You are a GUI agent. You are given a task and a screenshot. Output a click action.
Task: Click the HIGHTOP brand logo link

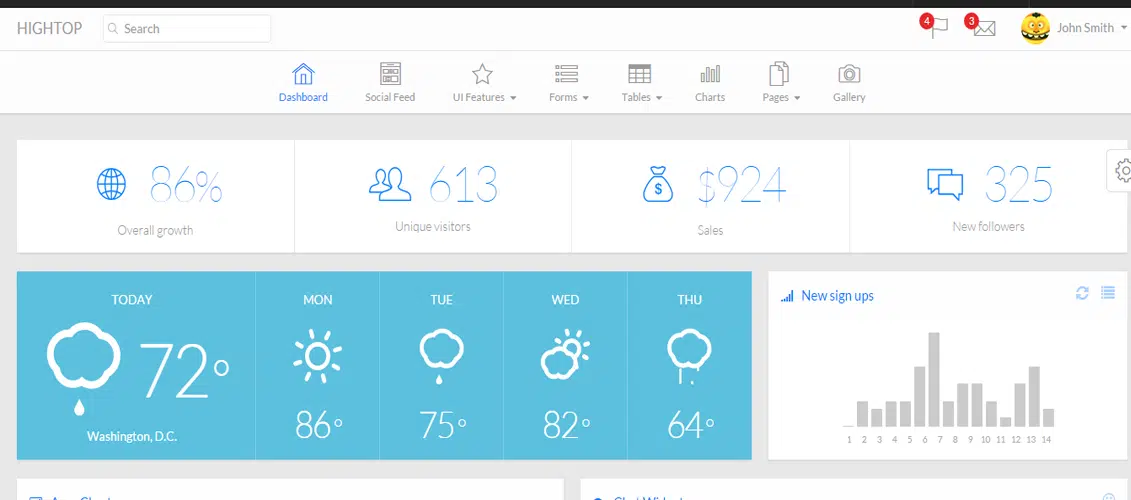(49, 29)
